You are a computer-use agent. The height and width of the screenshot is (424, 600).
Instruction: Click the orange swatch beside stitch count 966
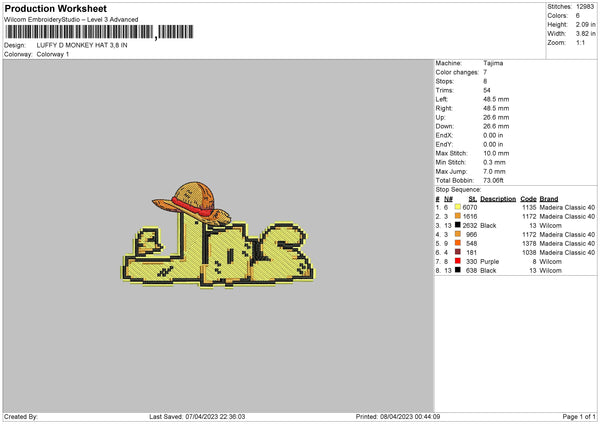click(x=458, y=234)
